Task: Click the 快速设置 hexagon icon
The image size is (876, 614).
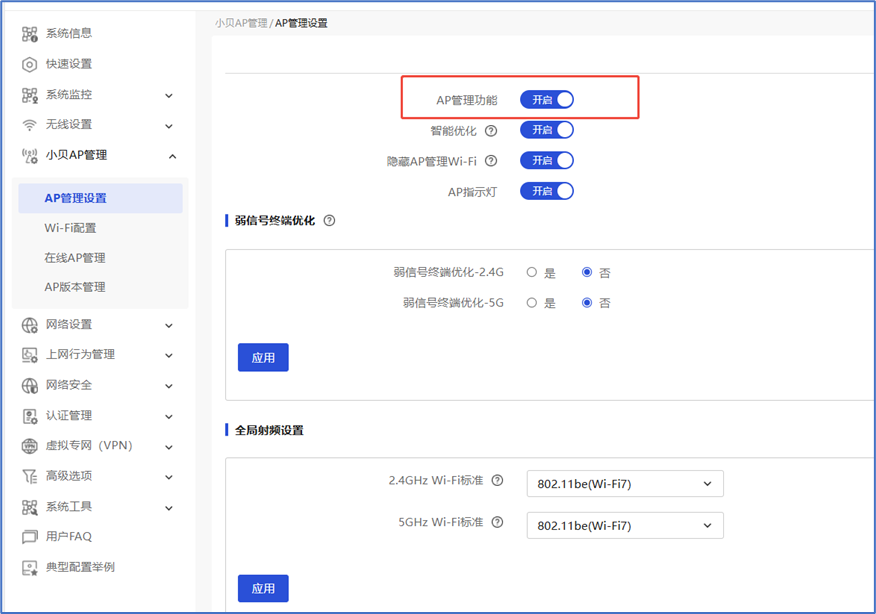Action: (30, 64)
